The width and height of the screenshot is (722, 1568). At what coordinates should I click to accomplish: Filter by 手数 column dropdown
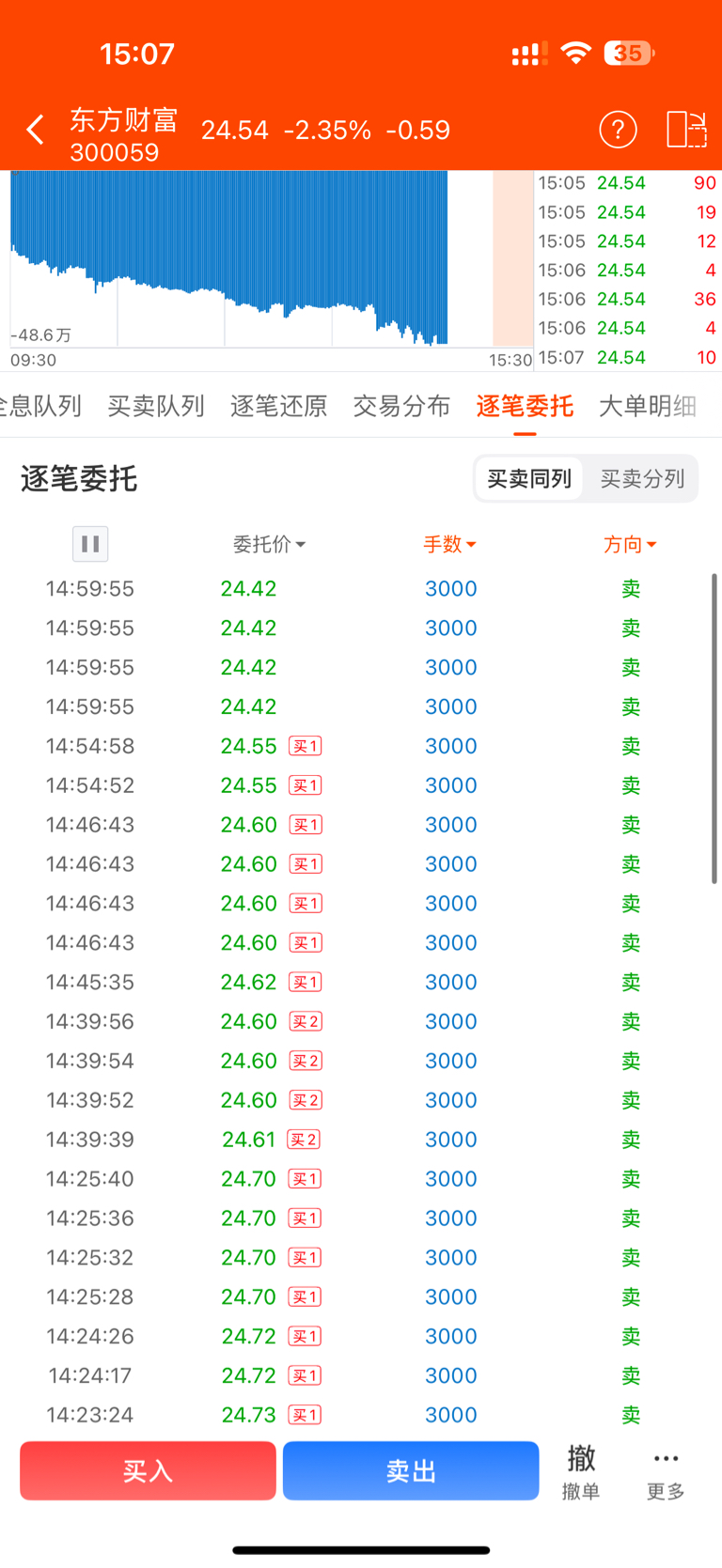[x=449, y=544]
